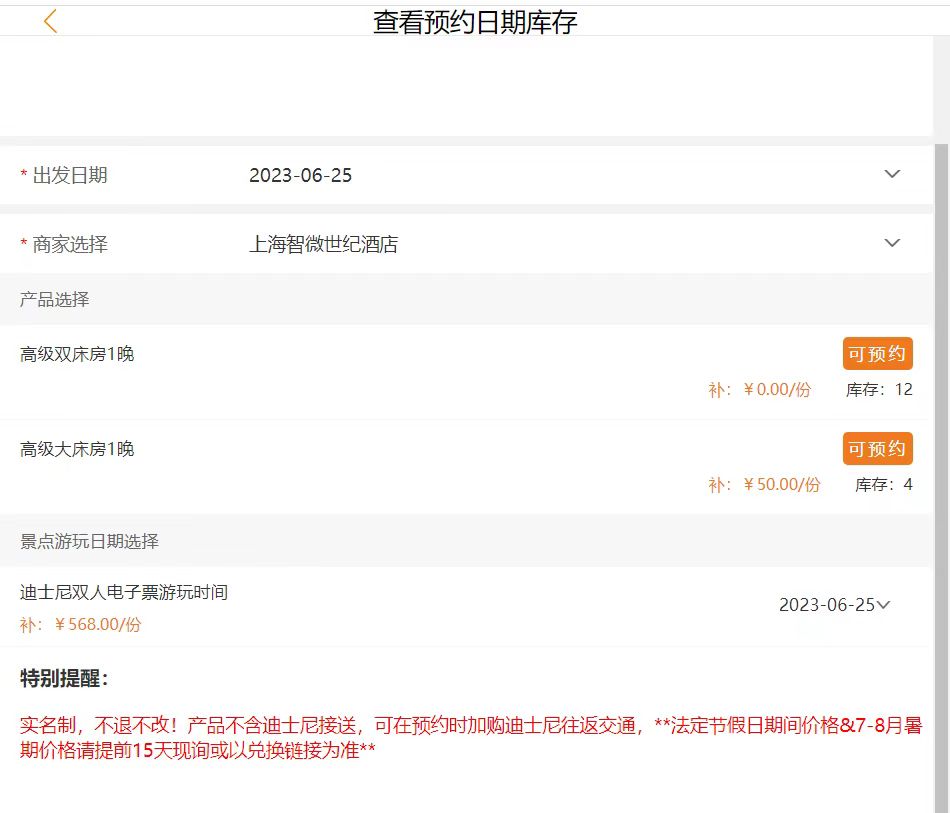
Task: Click the 库存：12 stock indicator
Action: click(879, 390)
